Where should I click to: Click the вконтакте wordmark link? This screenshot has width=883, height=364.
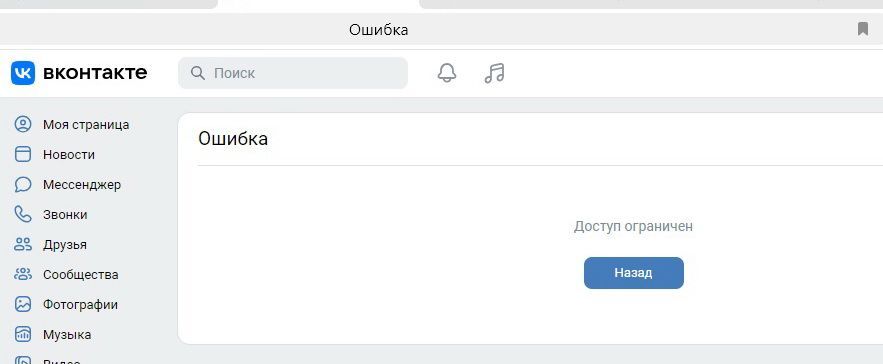95,73
